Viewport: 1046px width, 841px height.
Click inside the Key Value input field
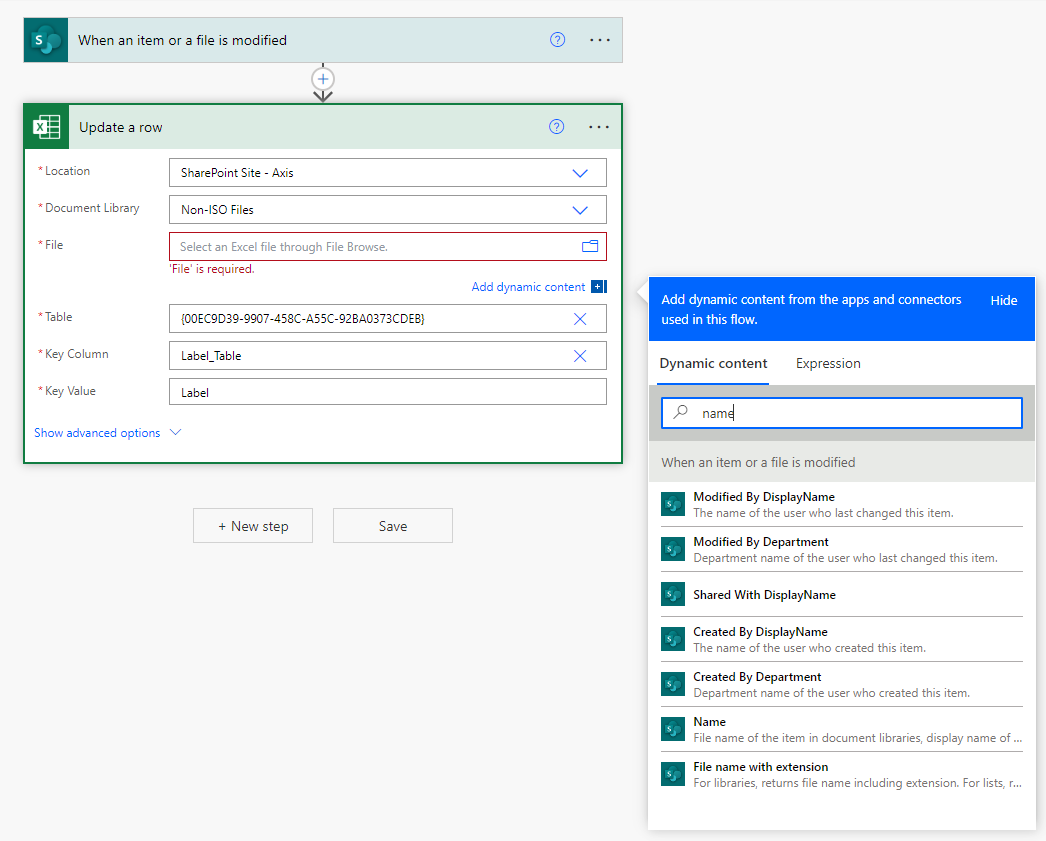pyautogui.click(x=388, y=391)
